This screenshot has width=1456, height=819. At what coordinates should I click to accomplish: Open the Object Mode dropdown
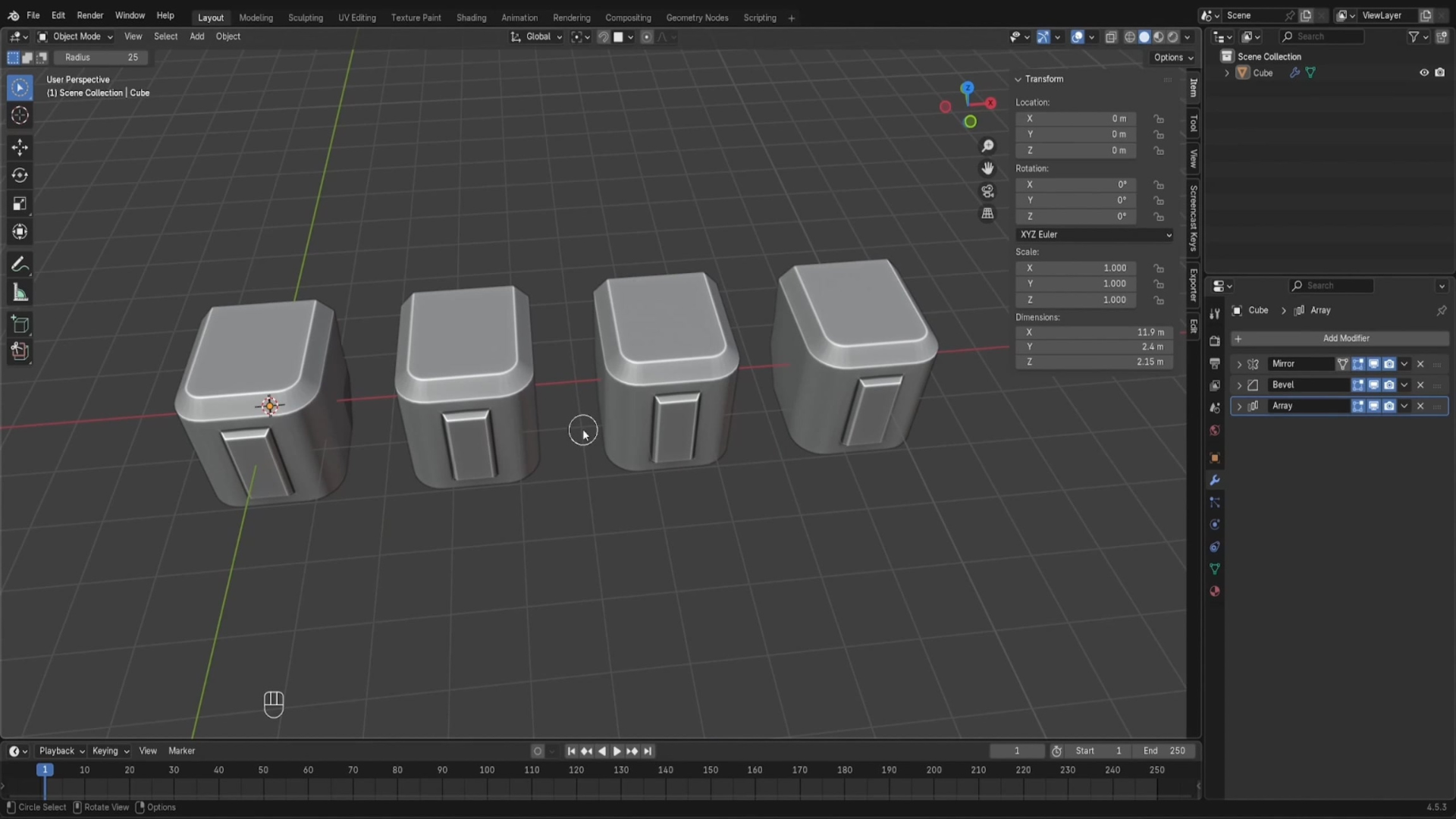pyautogui.click(x=76, y=36)
